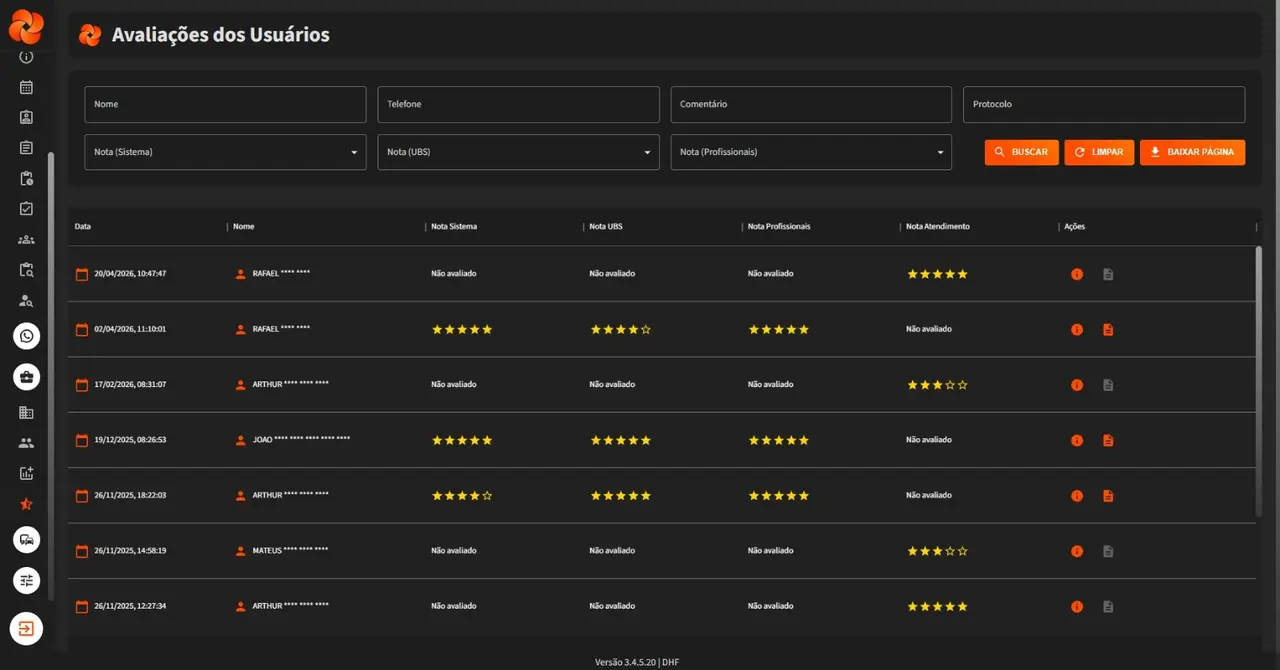Click the Nota Atendimento column header

coord(938,227)
